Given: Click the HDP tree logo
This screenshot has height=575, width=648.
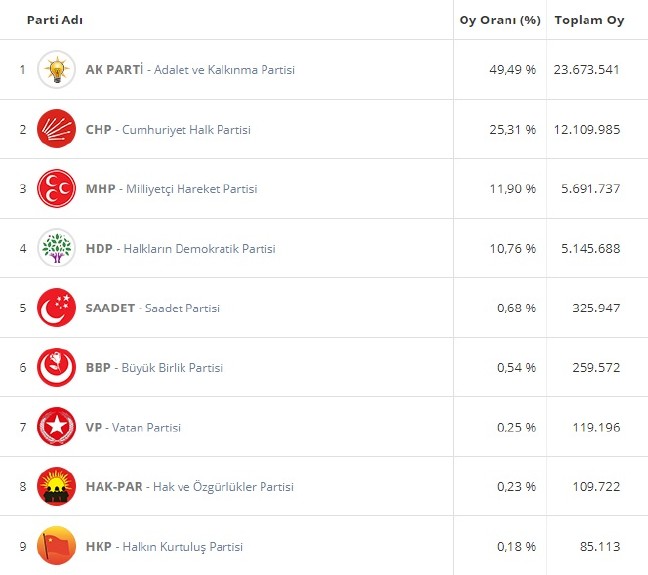Looking at the screenshot, I should pos(56,248).
